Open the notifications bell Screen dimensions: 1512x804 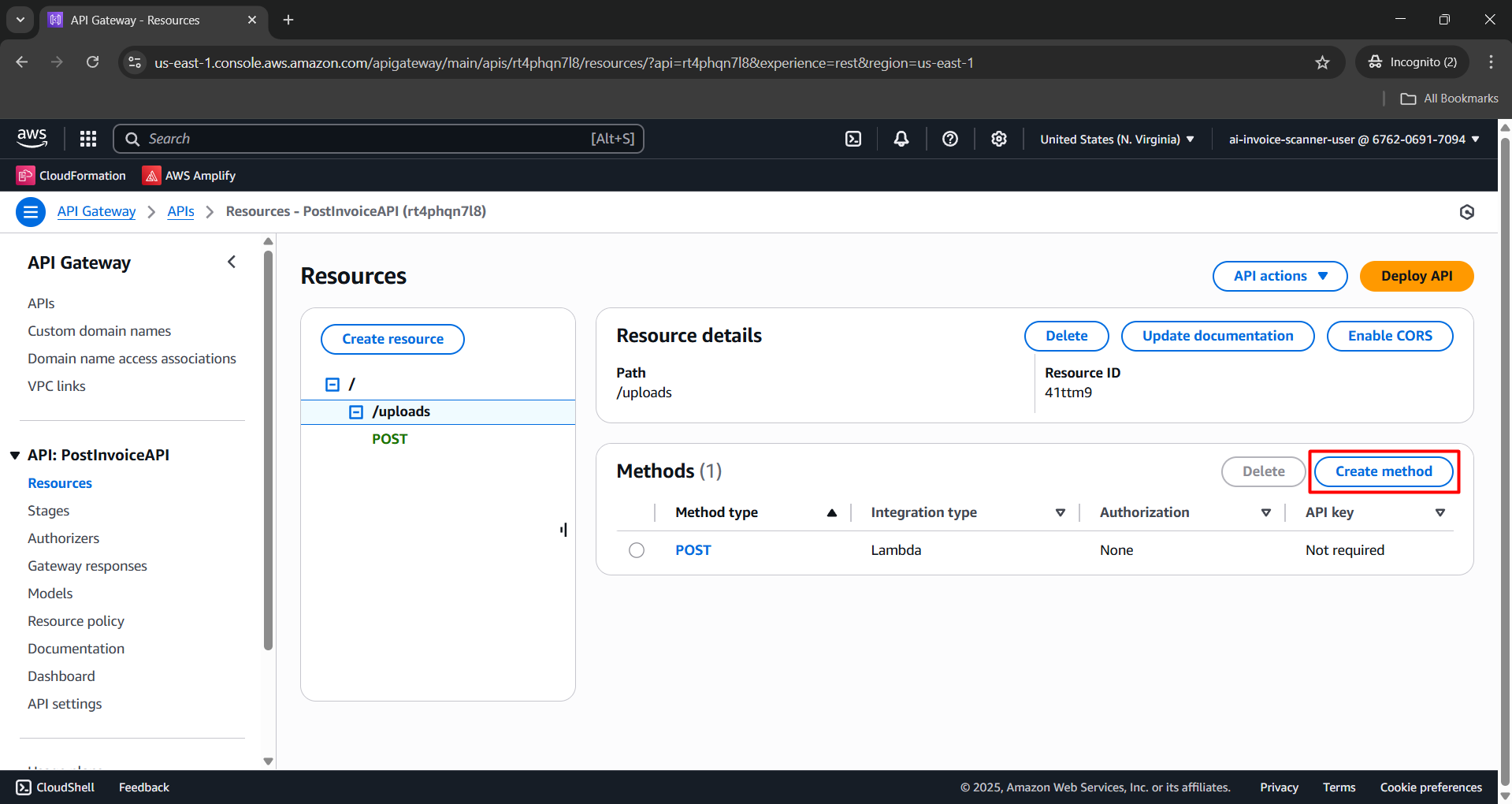pyautogui.click(x=901, y=139)
